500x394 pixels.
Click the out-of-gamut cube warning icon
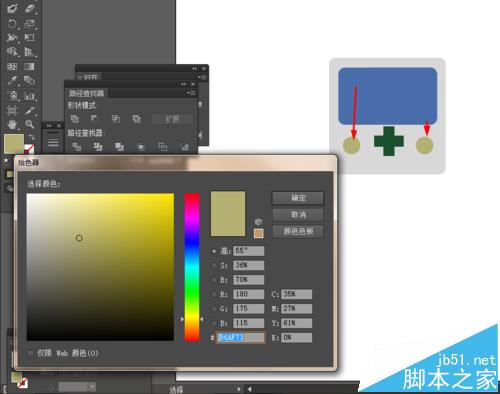coord(258,222)
